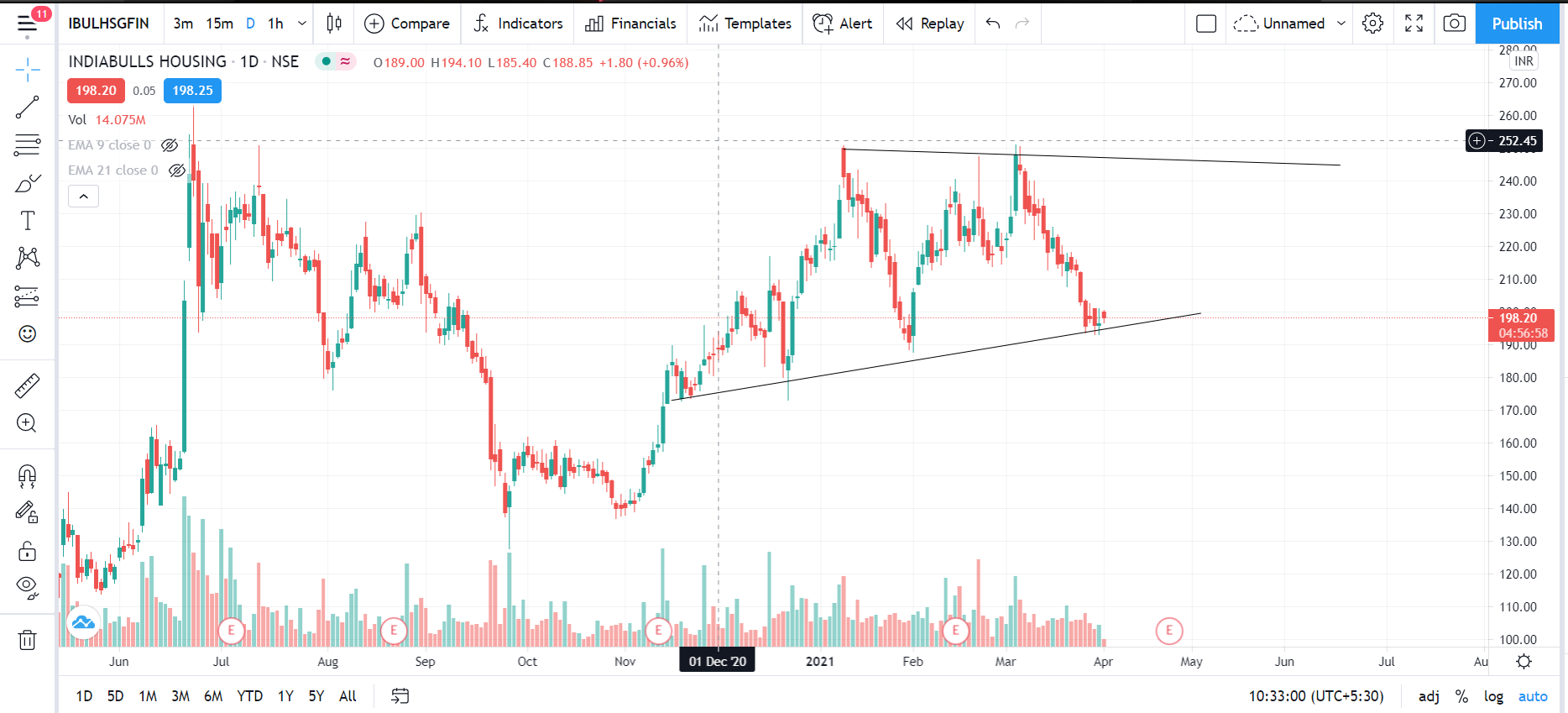Viewport: 1568px width, 713px height.
Task: Open the emoji icons tool
Action: point(28,334)
